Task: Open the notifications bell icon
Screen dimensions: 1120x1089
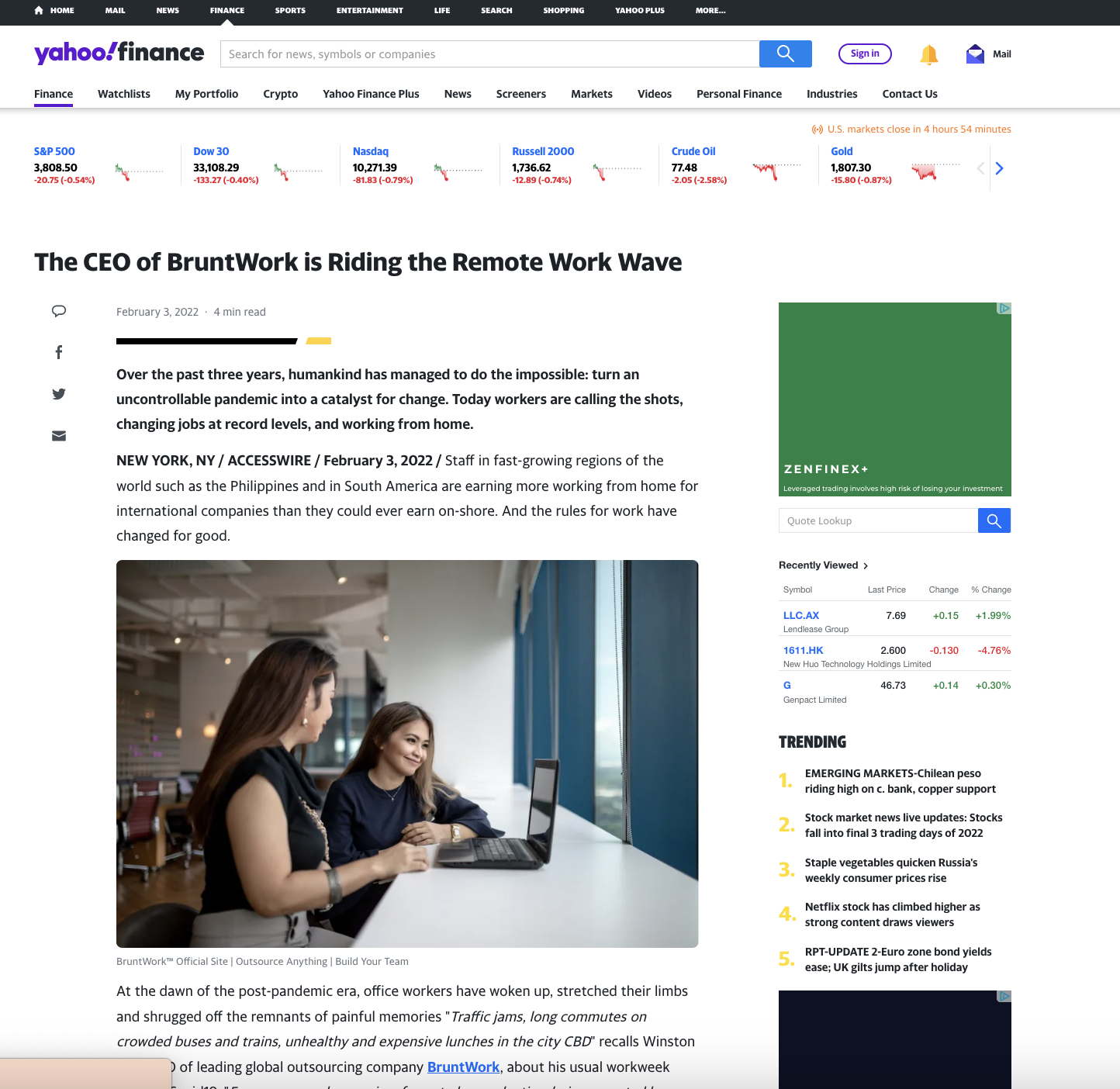Action: (928, 54)
